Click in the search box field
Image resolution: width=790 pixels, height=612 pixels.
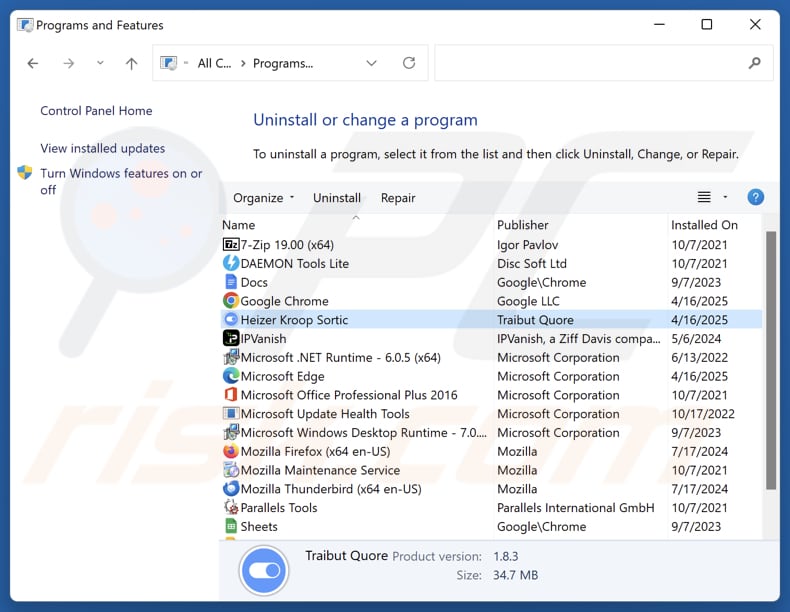[x=604, y=63]
